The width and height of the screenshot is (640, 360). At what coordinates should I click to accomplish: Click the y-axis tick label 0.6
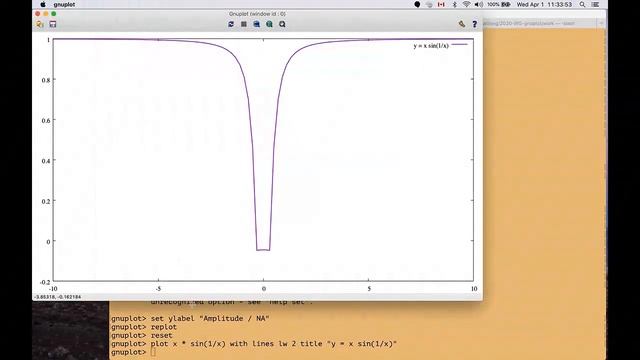[x=46, y=120]
